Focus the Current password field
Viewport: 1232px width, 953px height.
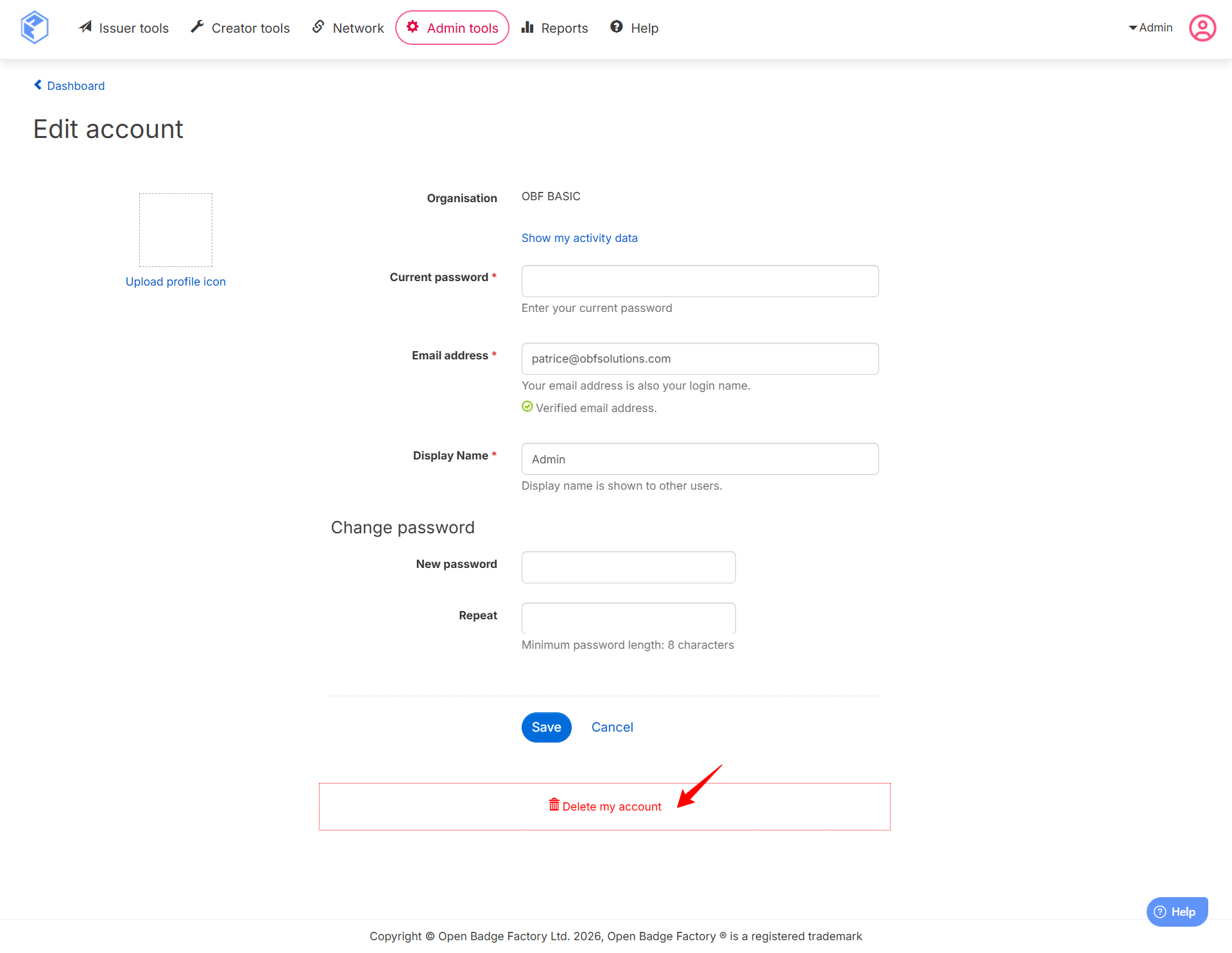(699, 281)
